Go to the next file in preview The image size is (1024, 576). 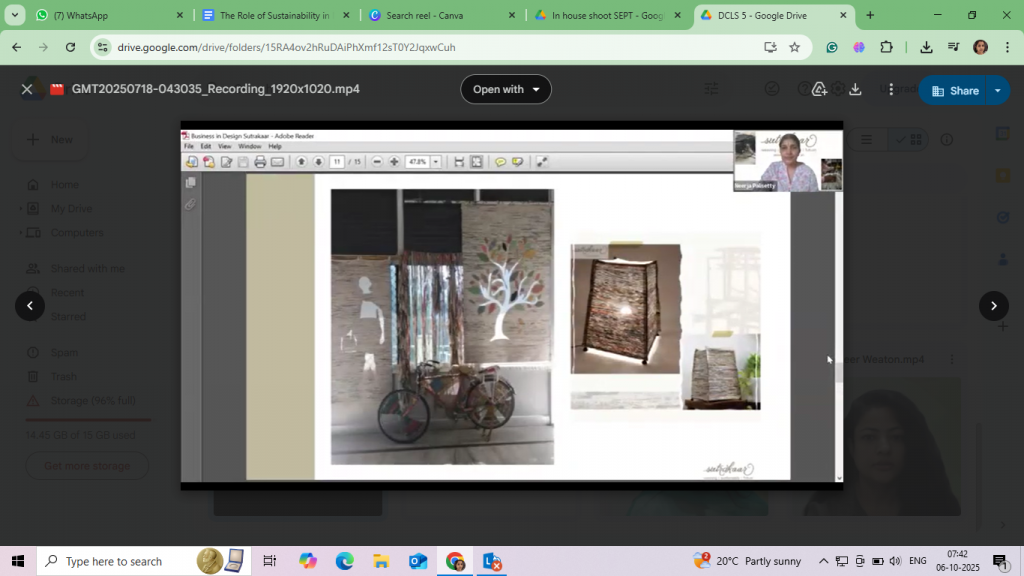tap(993, 306)
